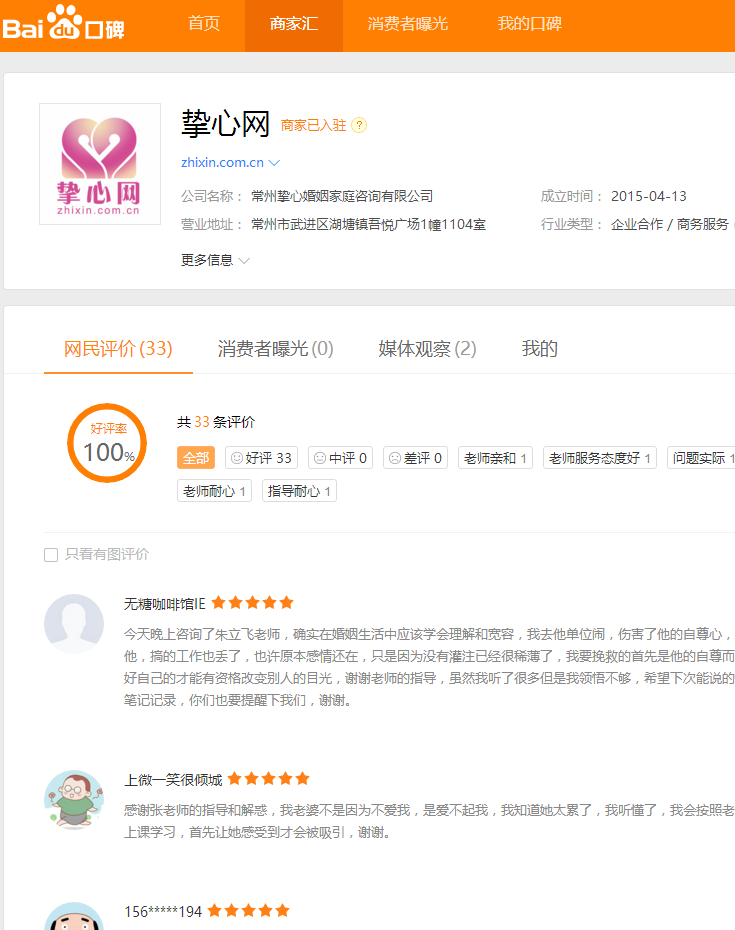Click the question mark help icon
This screenshot has width=735, height=930.
pyautogui.click(x=359, y=125)
